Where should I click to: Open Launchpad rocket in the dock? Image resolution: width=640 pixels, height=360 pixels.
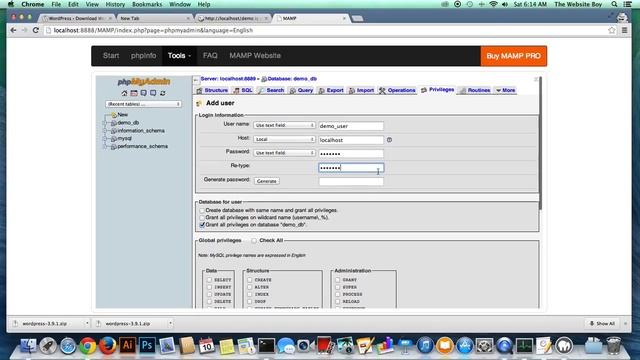point(48,346)
